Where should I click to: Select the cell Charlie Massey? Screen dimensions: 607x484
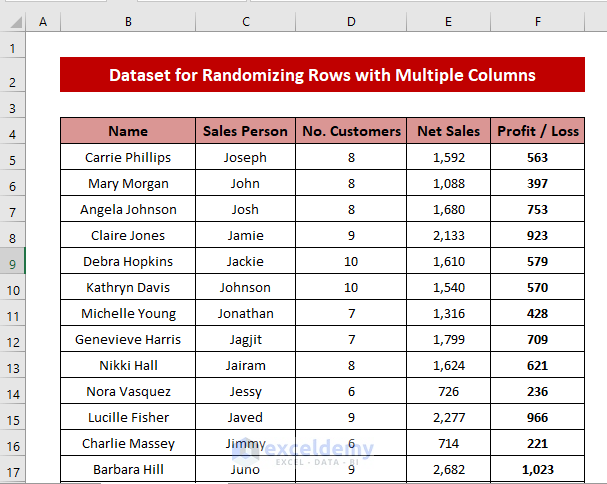coord(128,443)
